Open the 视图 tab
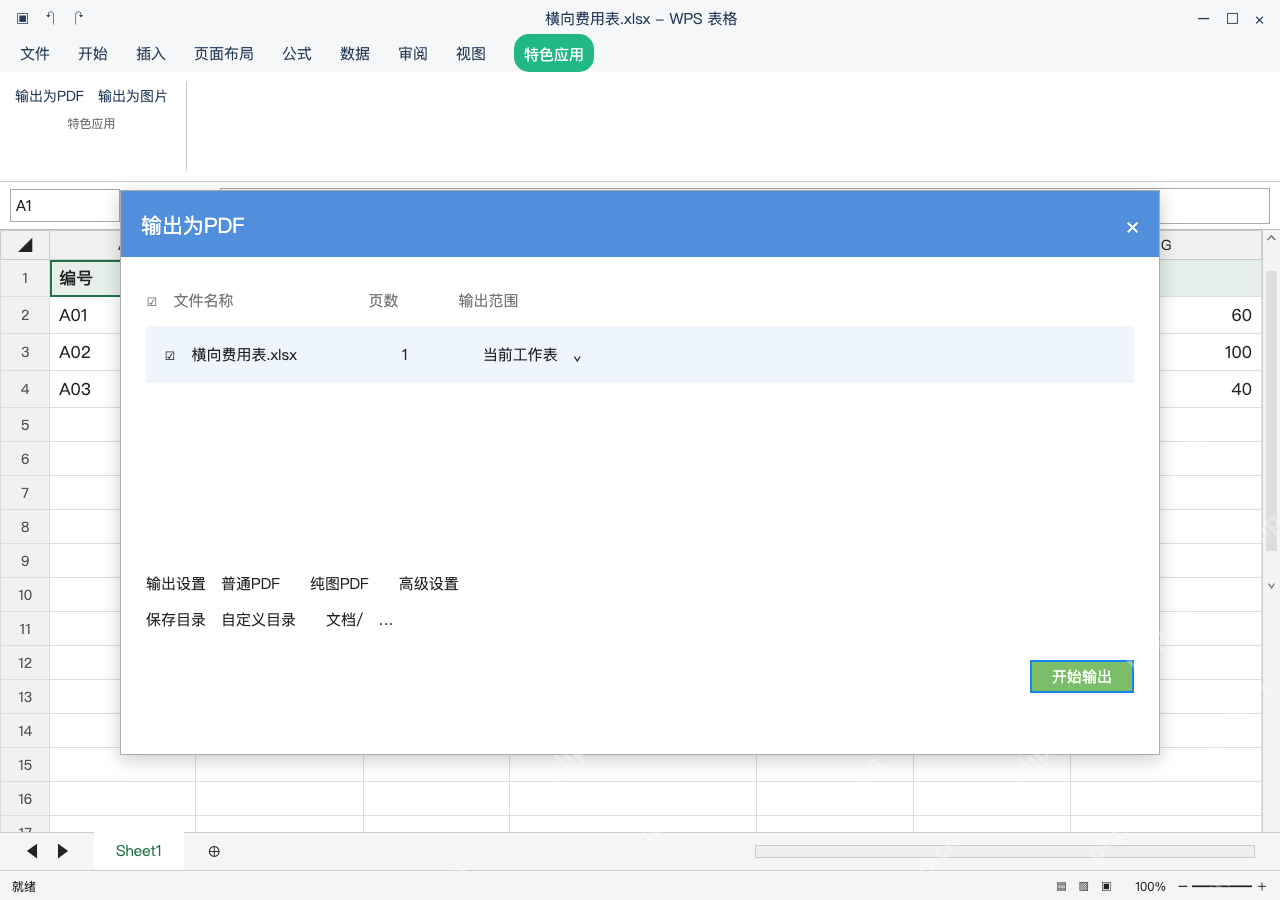This screenshot has height=900, width=1280. click(x=471, y=54)
